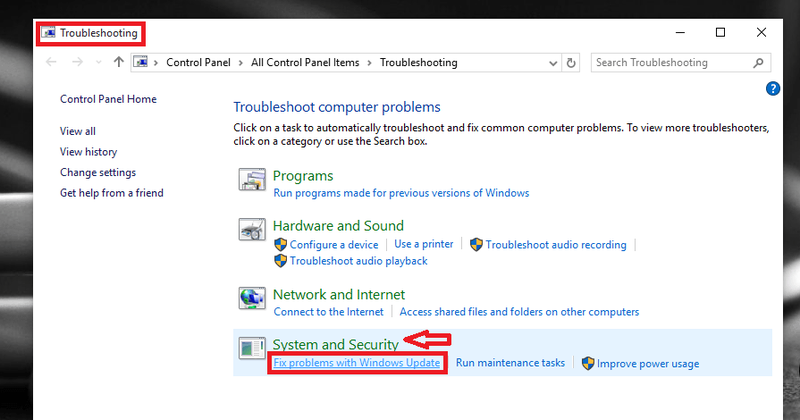Click Troubleshoot audio recording link

coord(556,245)
